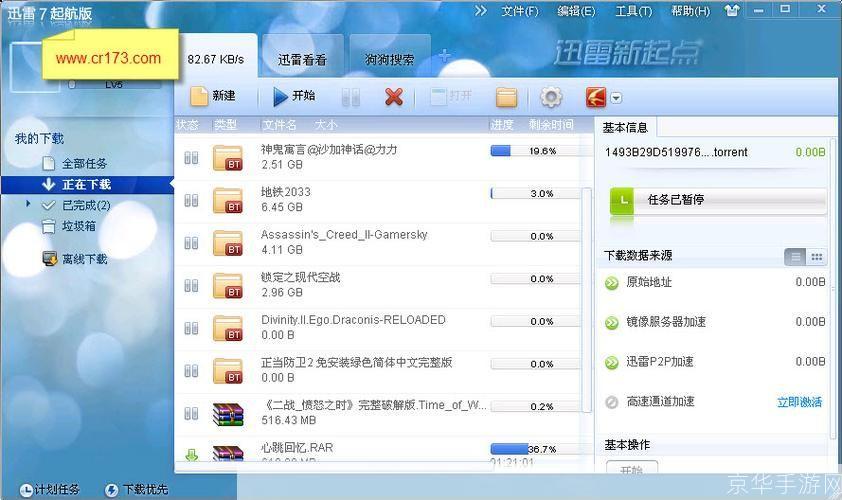Open dropdown arrow beside the red bird icon
Image resolution: width=842 pixels, height=500 pixels.
pyautogui.click(x=617, y=98)
